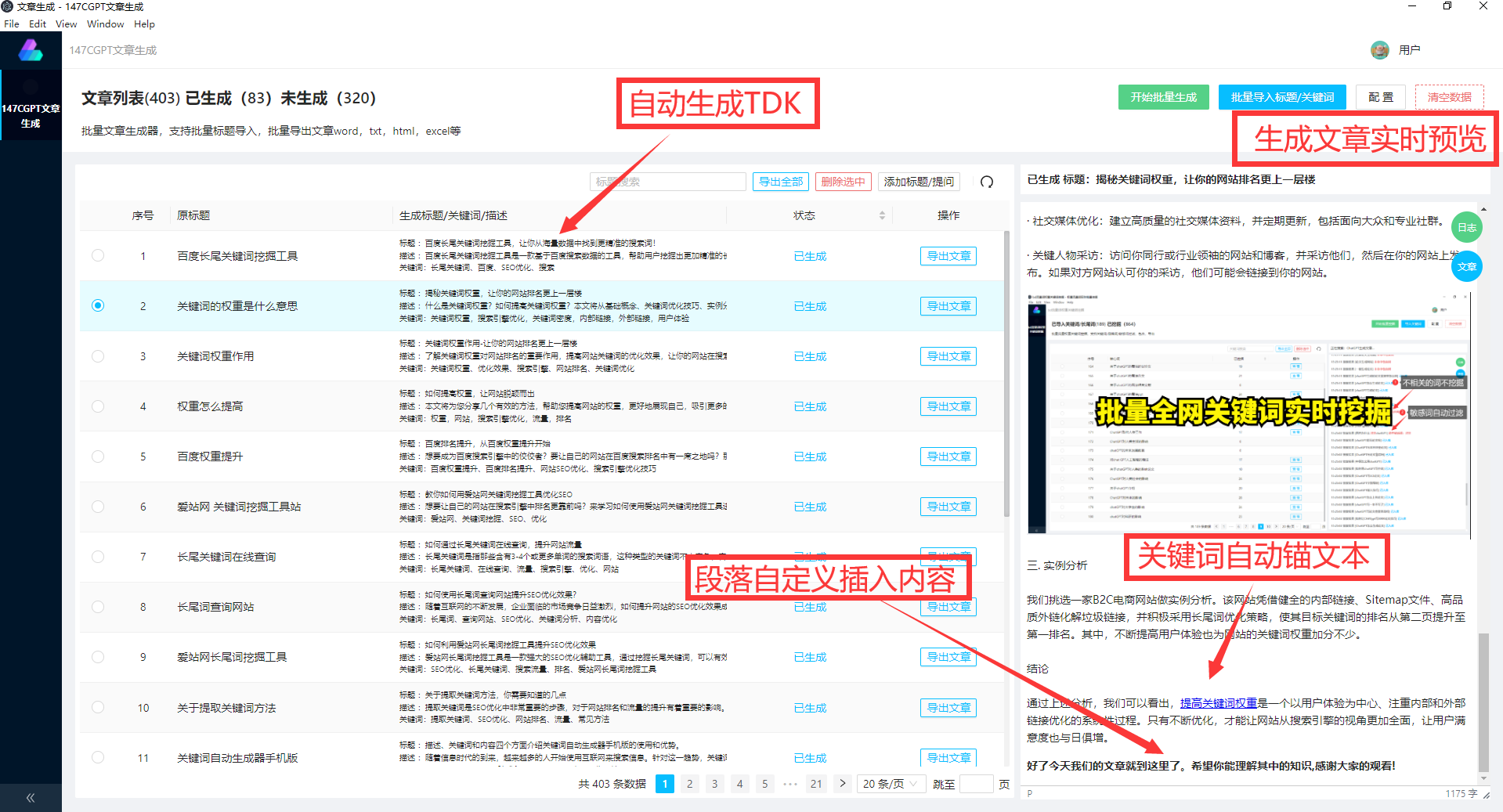Open the File menu
The height and width of the screenshot is (812, 1503).
click(x=12, y=24)
